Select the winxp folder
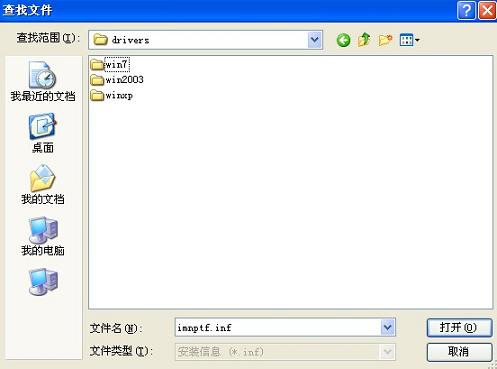 [x=112, y=95]
